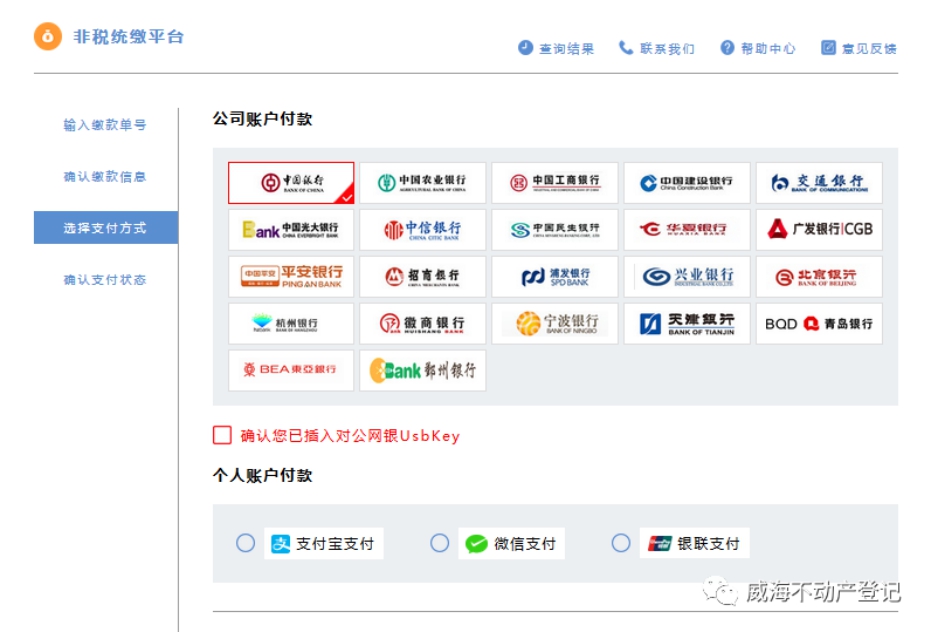Screen dimensions: 931x632
Task: Choose Agricultural Bank of China (中国农业银行)
Action: coord(422,183)
